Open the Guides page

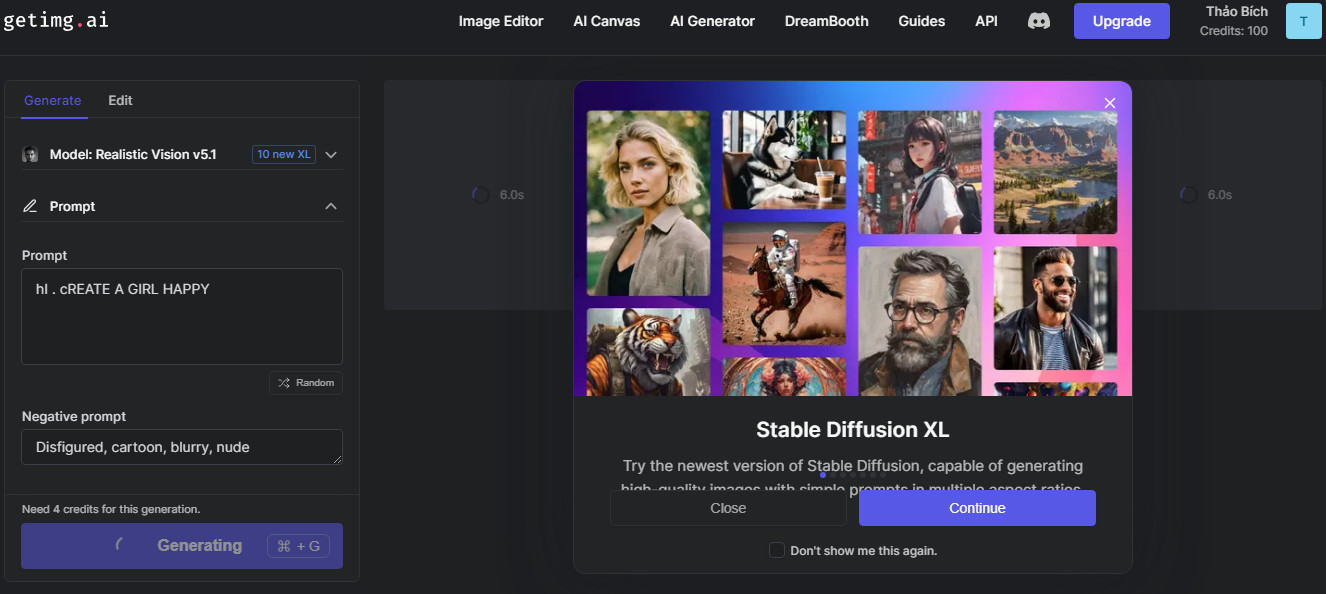pos(922,21)
